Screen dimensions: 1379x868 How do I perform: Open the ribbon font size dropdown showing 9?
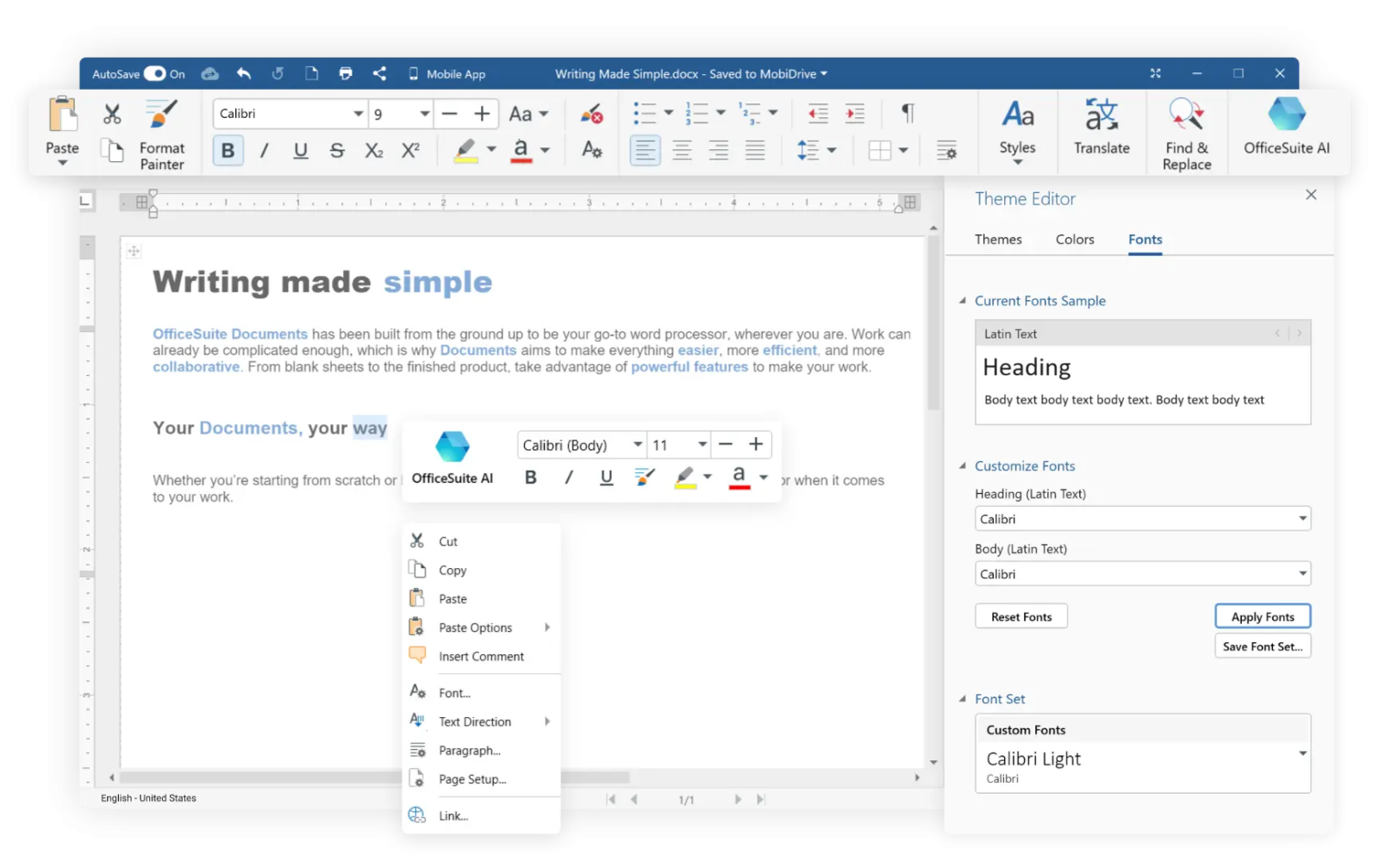pos(424,114)
